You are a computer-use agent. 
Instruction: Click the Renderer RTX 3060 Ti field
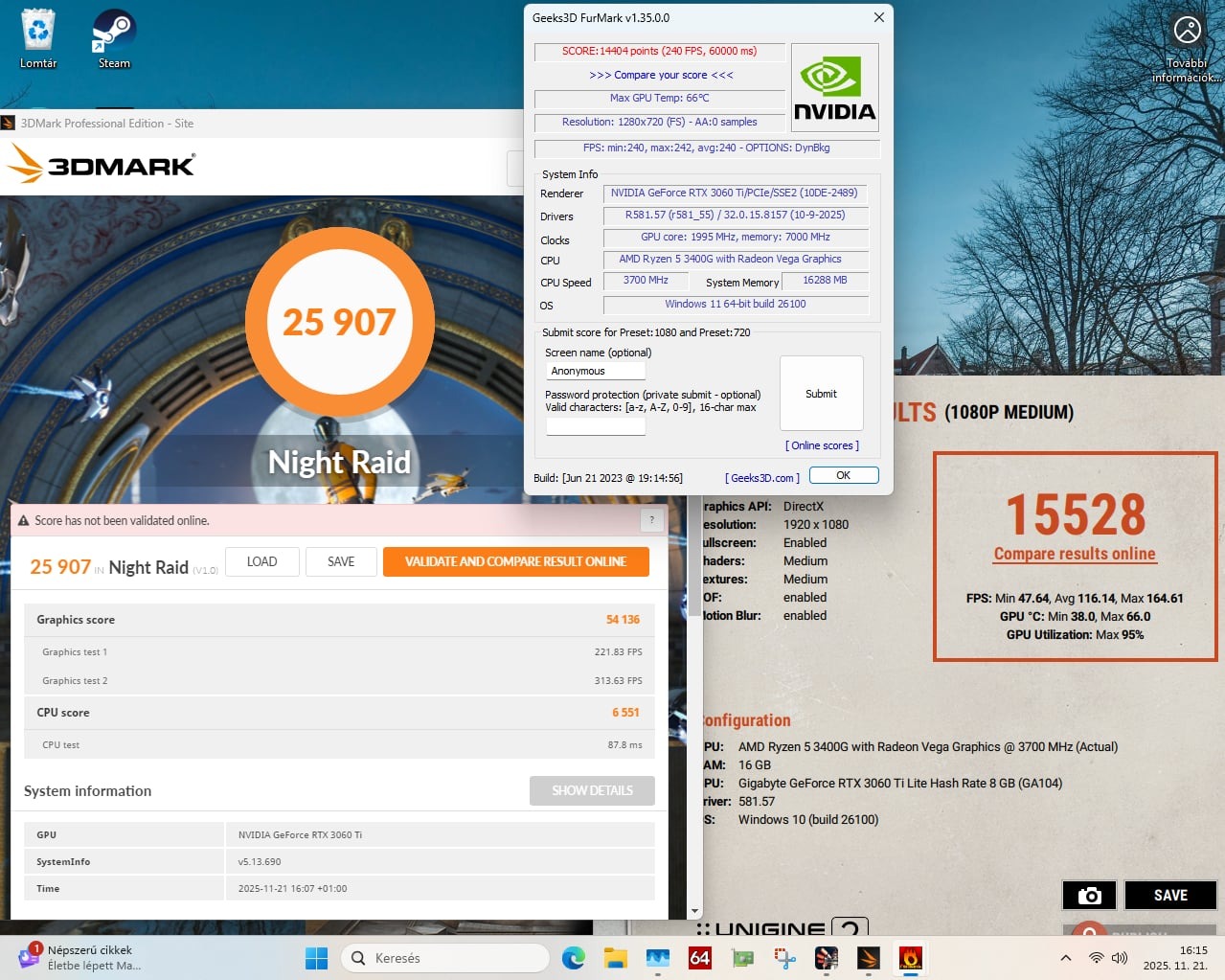[x=735, y=193]
